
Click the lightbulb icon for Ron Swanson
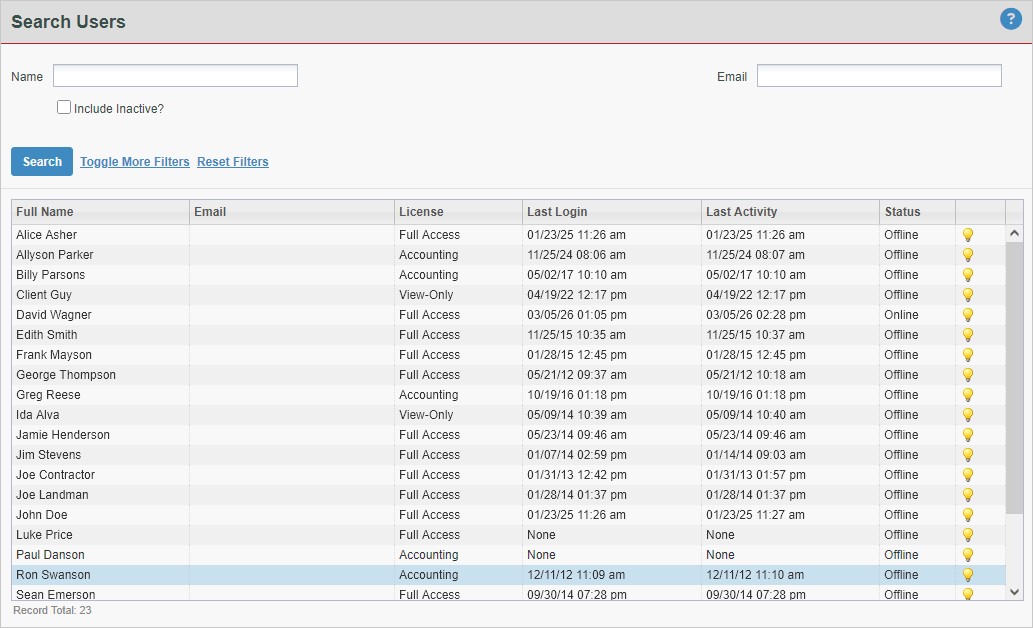(967, 575)
